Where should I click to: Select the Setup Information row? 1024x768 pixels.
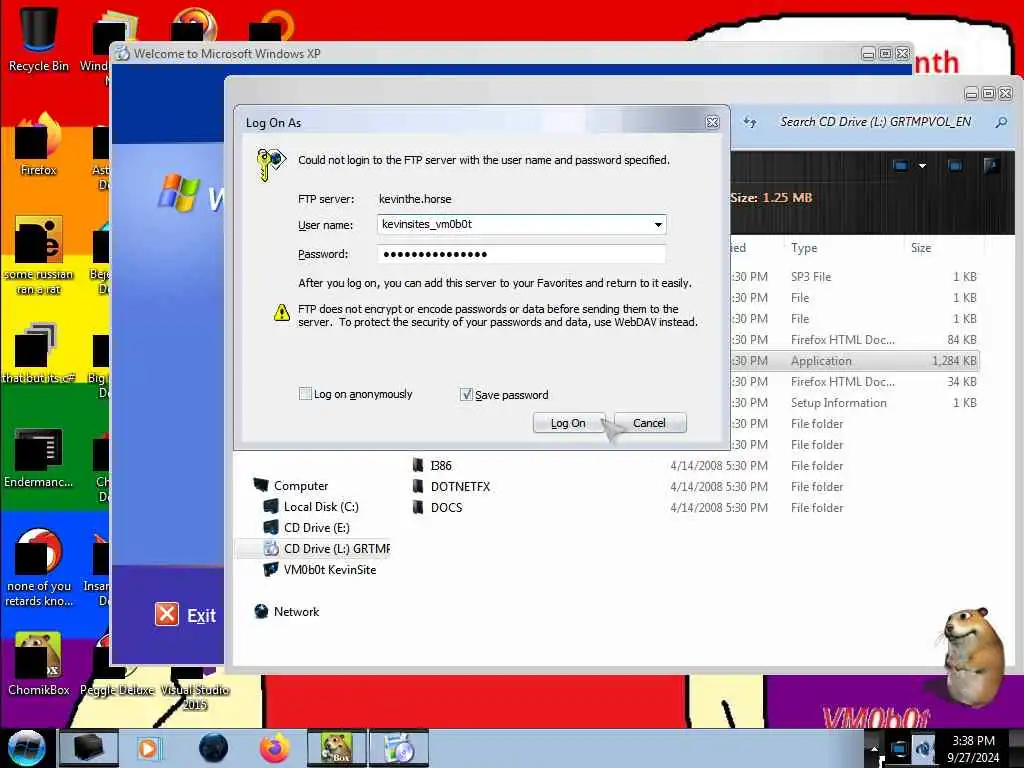854,403
